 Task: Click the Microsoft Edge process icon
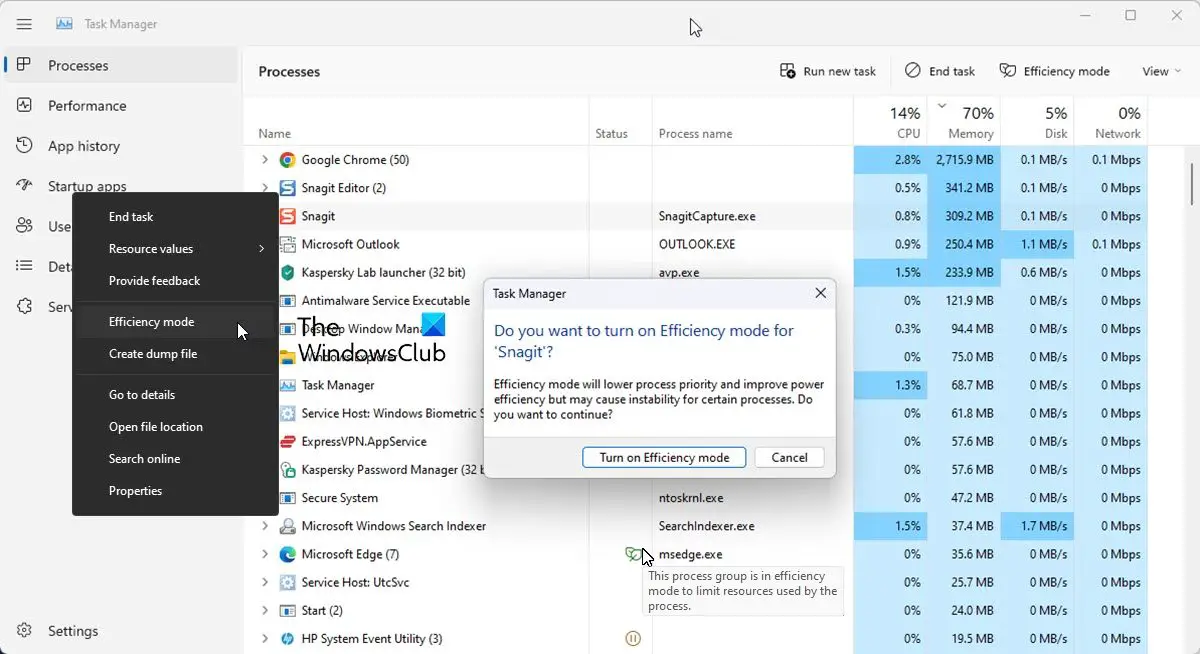pyautogui.click(x=287, y=554)
